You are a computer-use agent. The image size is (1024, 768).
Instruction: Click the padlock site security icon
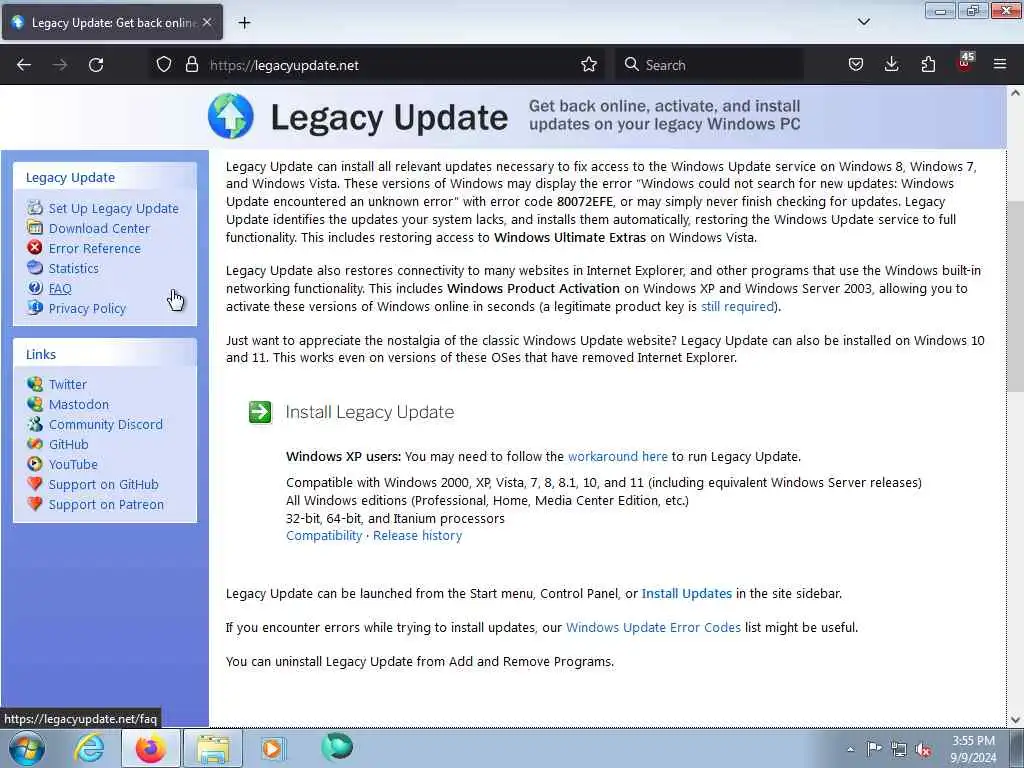click(x=191, y=65)
